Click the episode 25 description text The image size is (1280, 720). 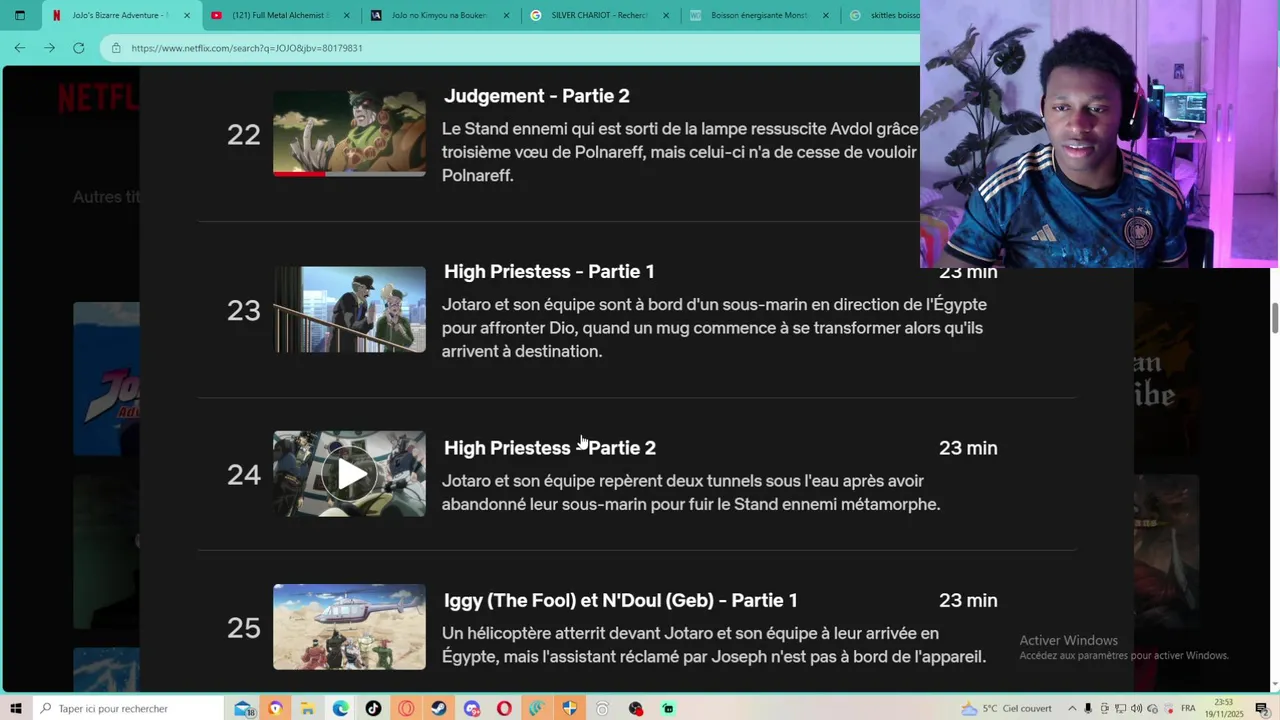click(x=714, y=645)
